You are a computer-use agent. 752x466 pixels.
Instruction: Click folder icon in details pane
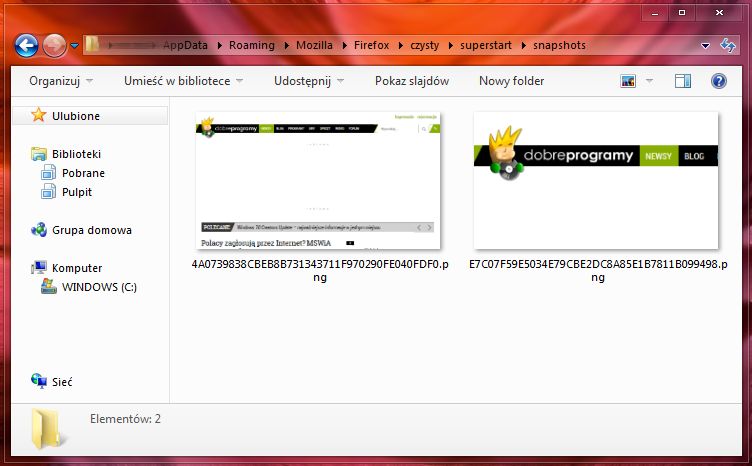click(47, 429)
